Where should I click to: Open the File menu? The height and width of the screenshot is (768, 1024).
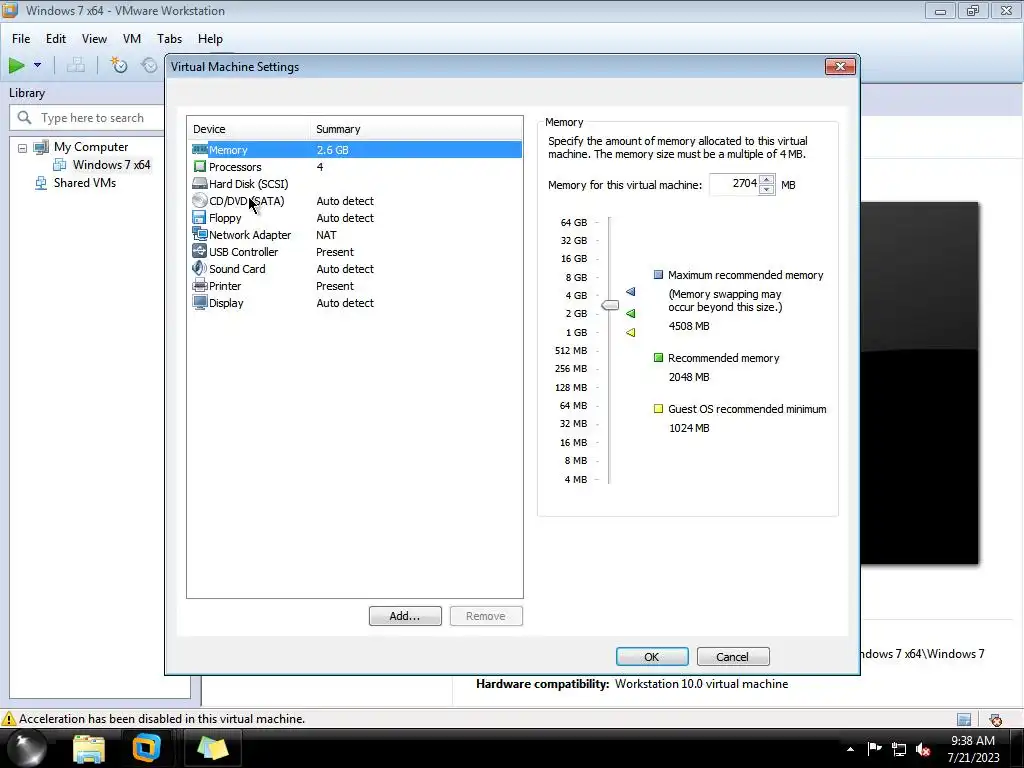21,39
